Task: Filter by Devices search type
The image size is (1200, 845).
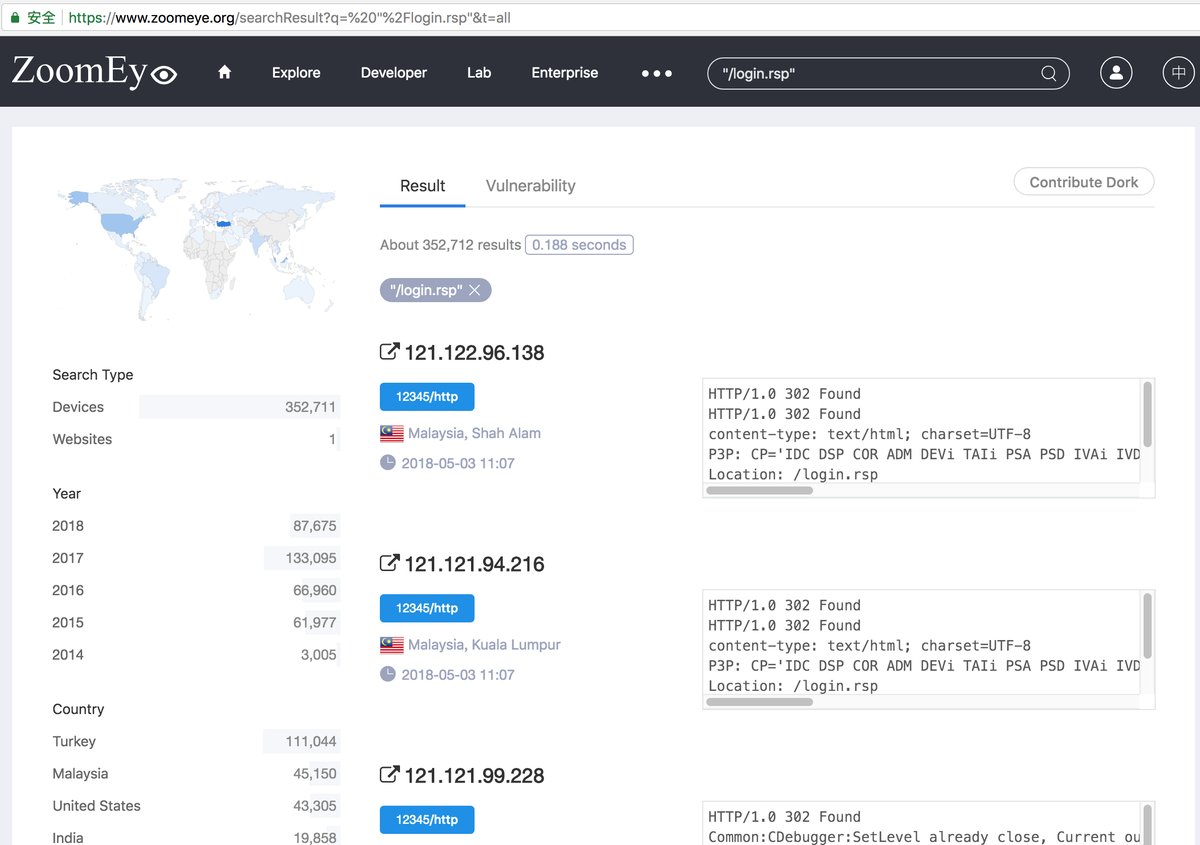Action: pos(196,407)
